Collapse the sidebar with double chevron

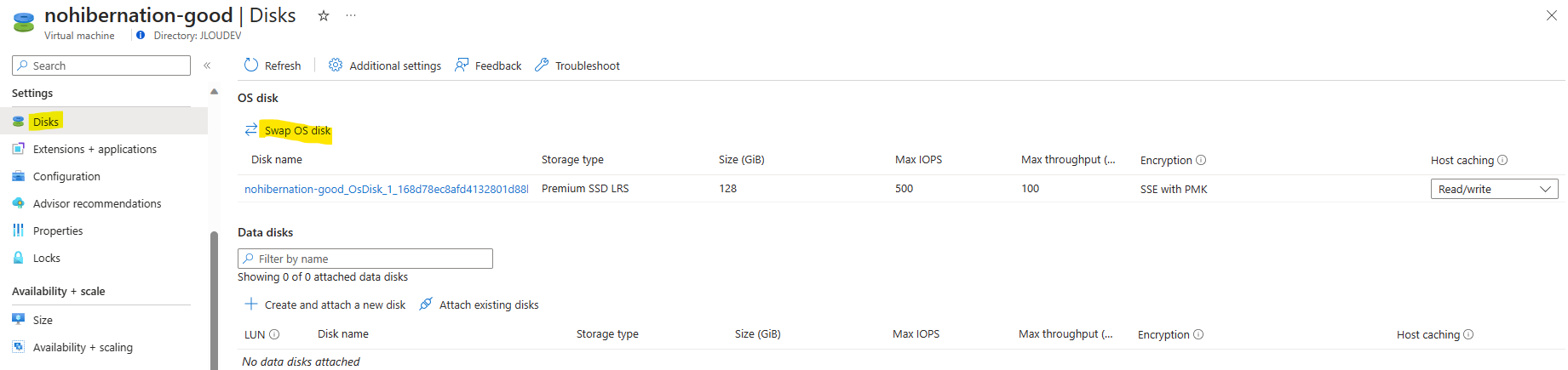(x=207, y=65)
